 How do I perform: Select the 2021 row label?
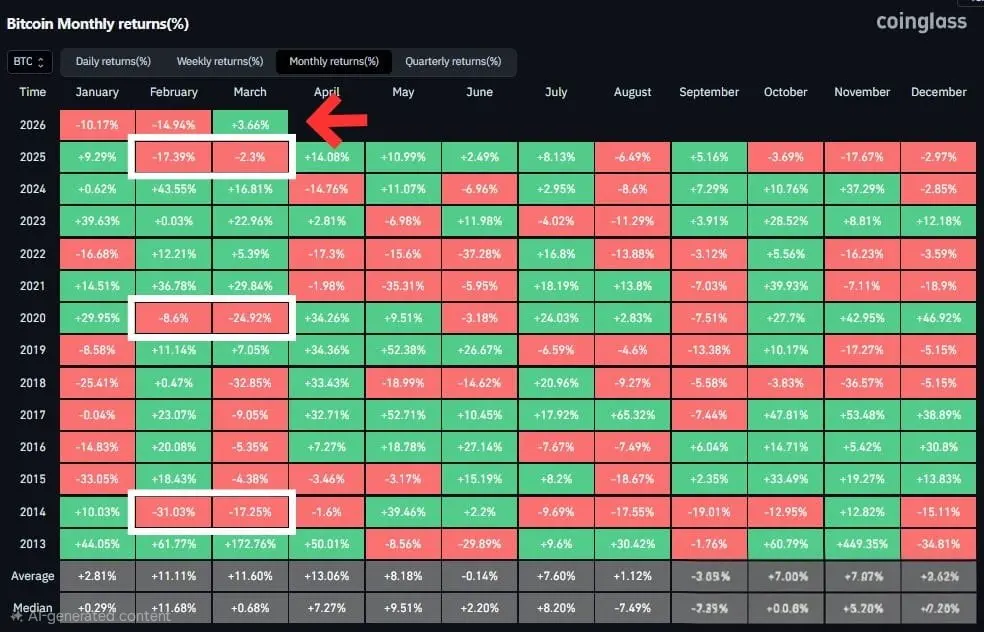coord(33,286)
